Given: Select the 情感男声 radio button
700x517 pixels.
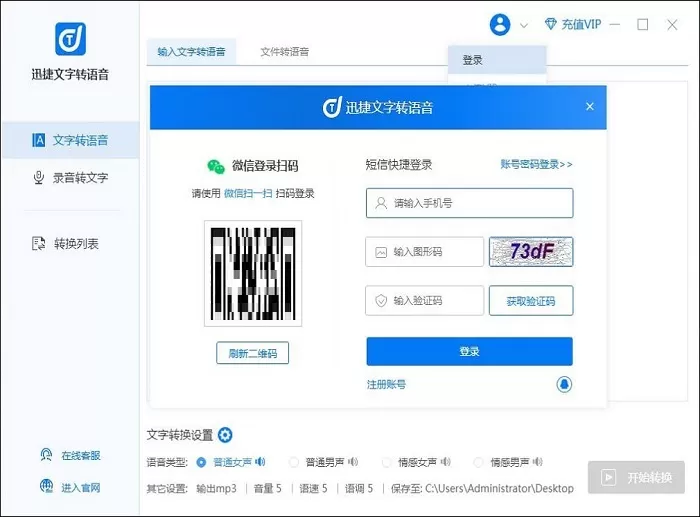Looking at the screenshot, I should (479, 463).
